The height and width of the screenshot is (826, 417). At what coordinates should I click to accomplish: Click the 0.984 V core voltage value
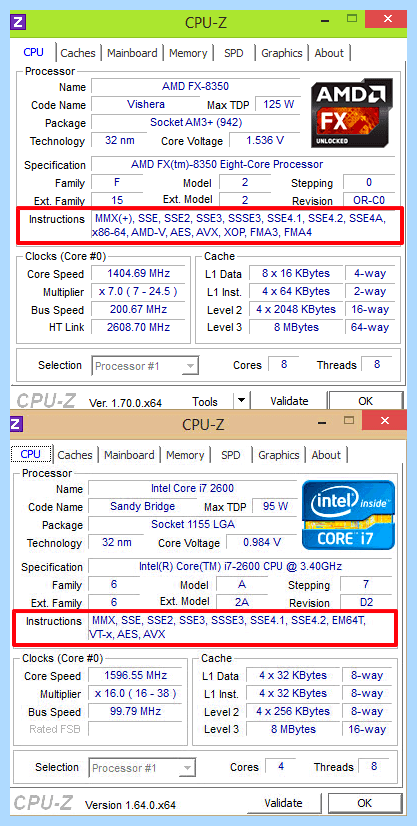262,542
